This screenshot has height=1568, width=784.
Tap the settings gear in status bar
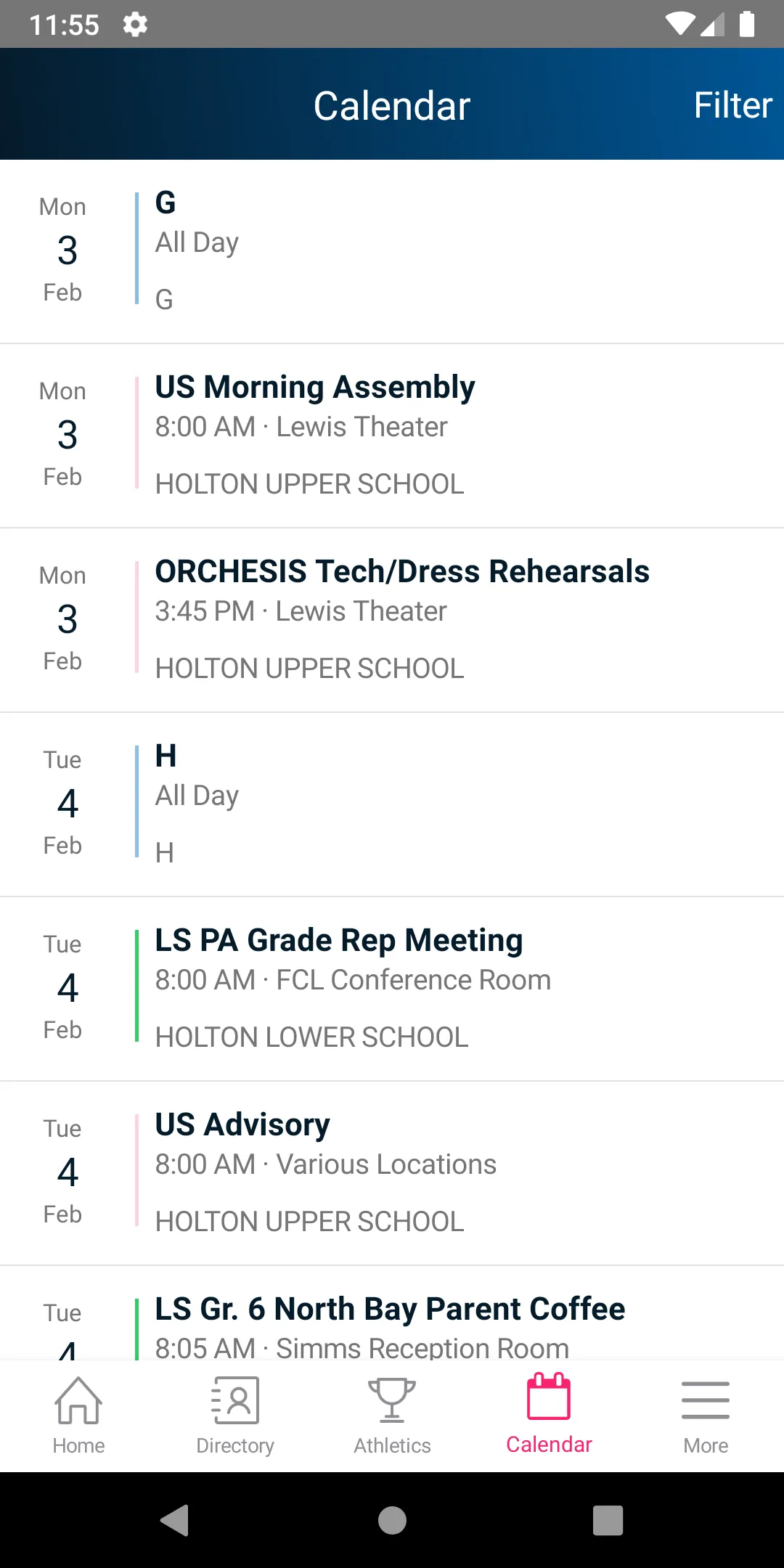coord(135,25)
